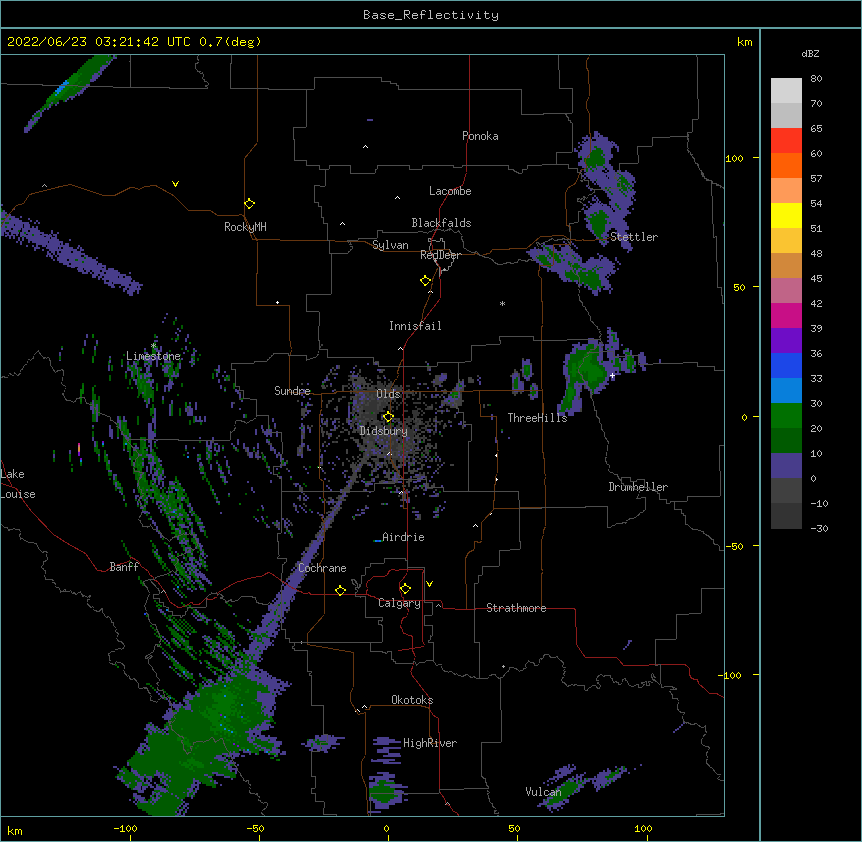Click the Airdrie label
This screenshot has height=842, width=862.
click(x=403, y=537)
